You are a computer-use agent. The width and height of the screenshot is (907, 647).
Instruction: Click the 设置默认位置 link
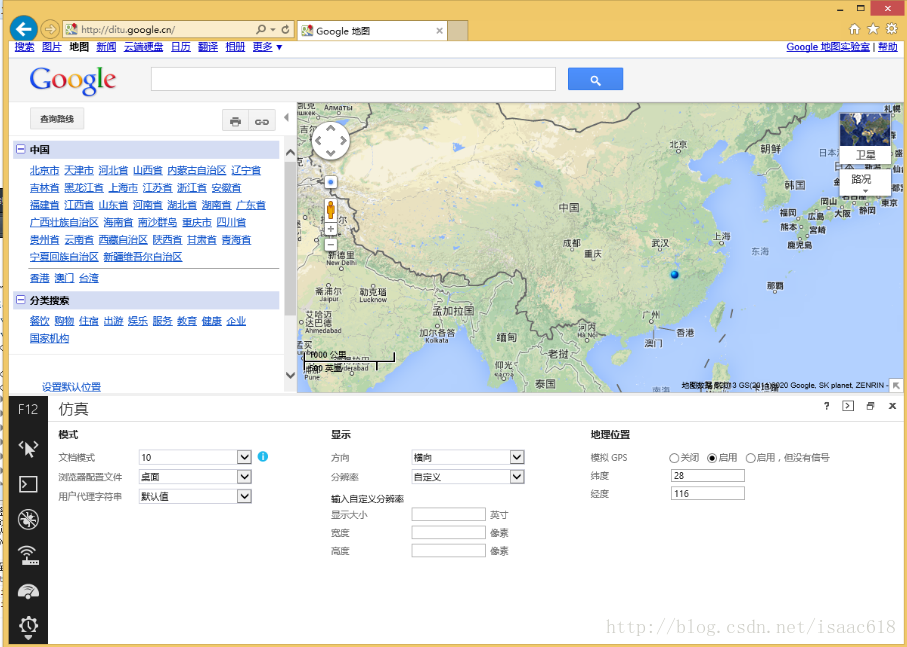(71, 387)
